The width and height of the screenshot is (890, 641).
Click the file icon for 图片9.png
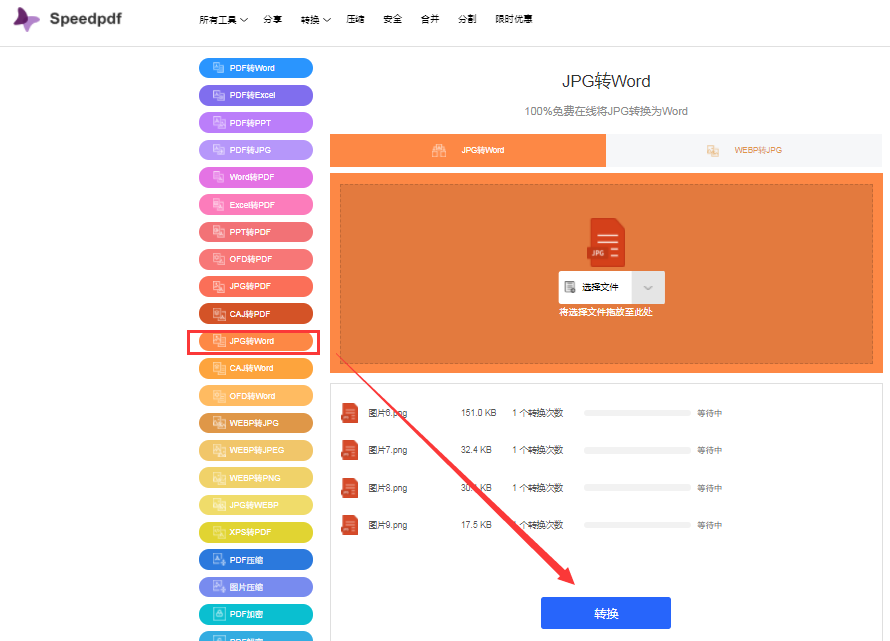click(x=350, y=525)
